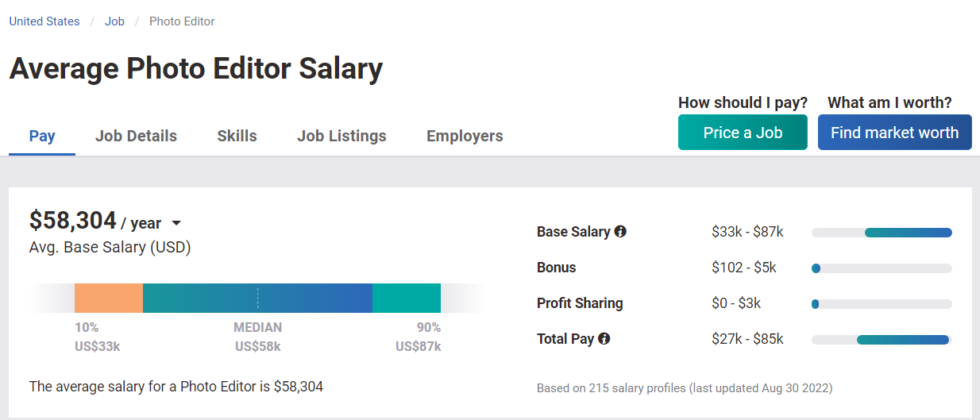The height and width of the screenshot is (420, 980).
Task: Click the teal 90% segment of salary bar
Action: (x=407, y=298)
